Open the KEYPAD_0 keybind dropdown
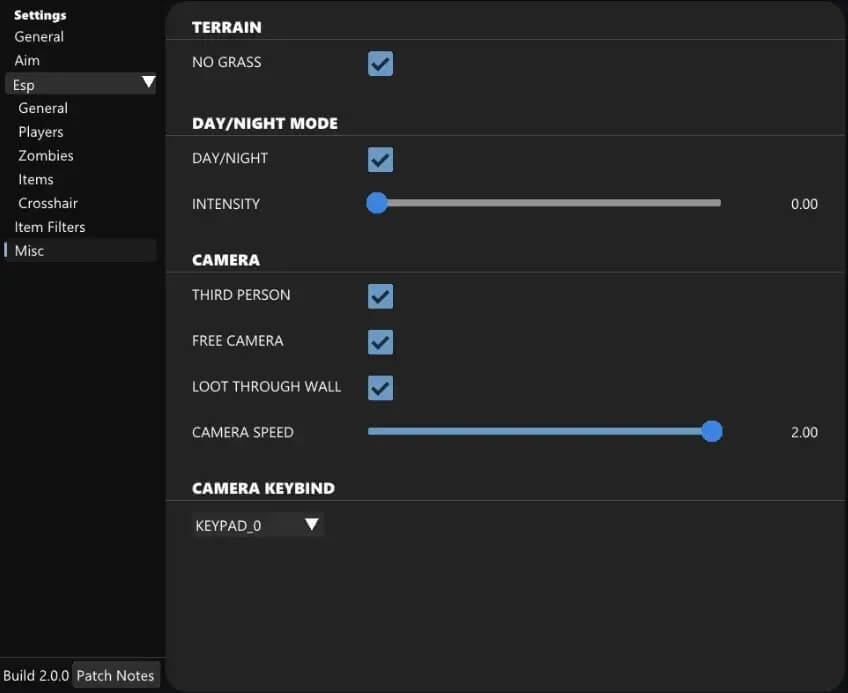This screenshot has width=848, height=693. click(257, 525)
